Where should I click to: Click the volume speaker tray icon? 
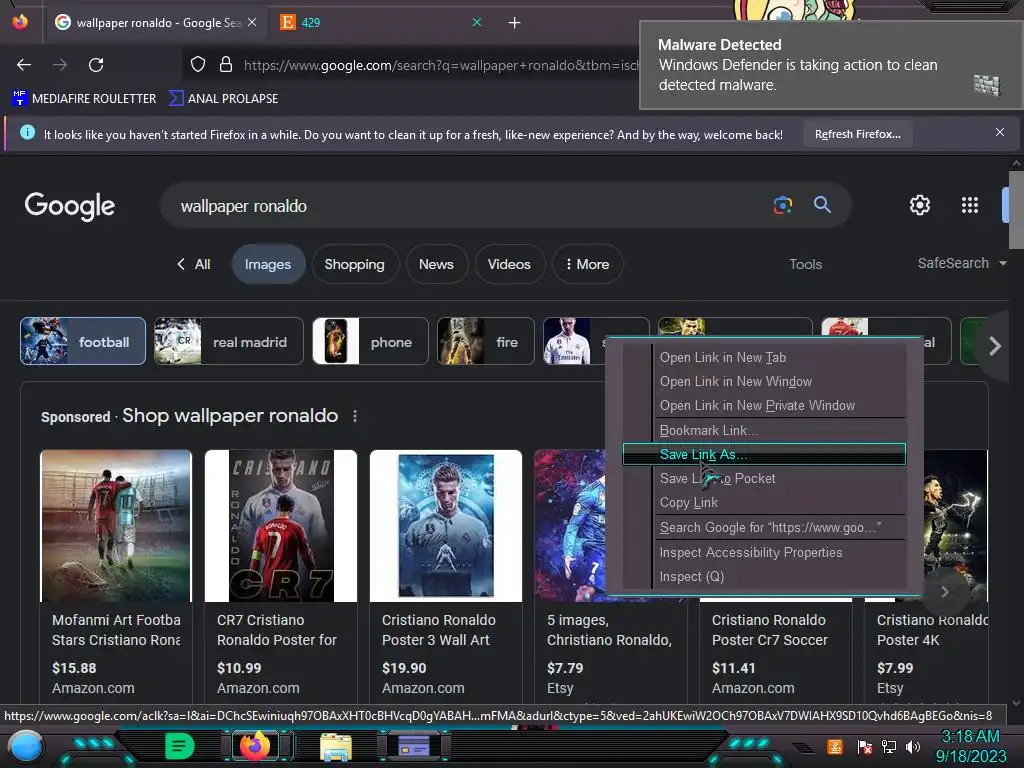[x=912, y=746]
